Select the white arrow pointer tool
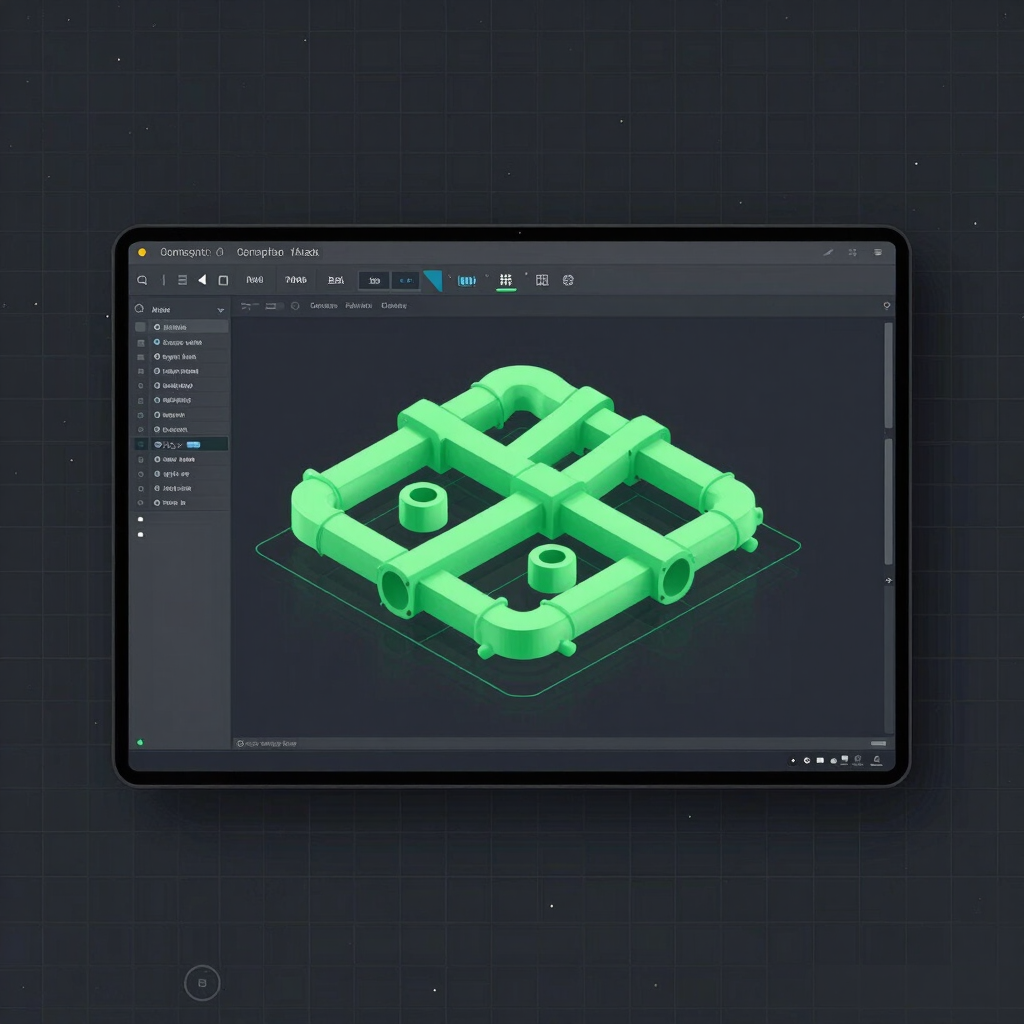The height and width of the screenshot is (1024, 1024). [202, 280]
